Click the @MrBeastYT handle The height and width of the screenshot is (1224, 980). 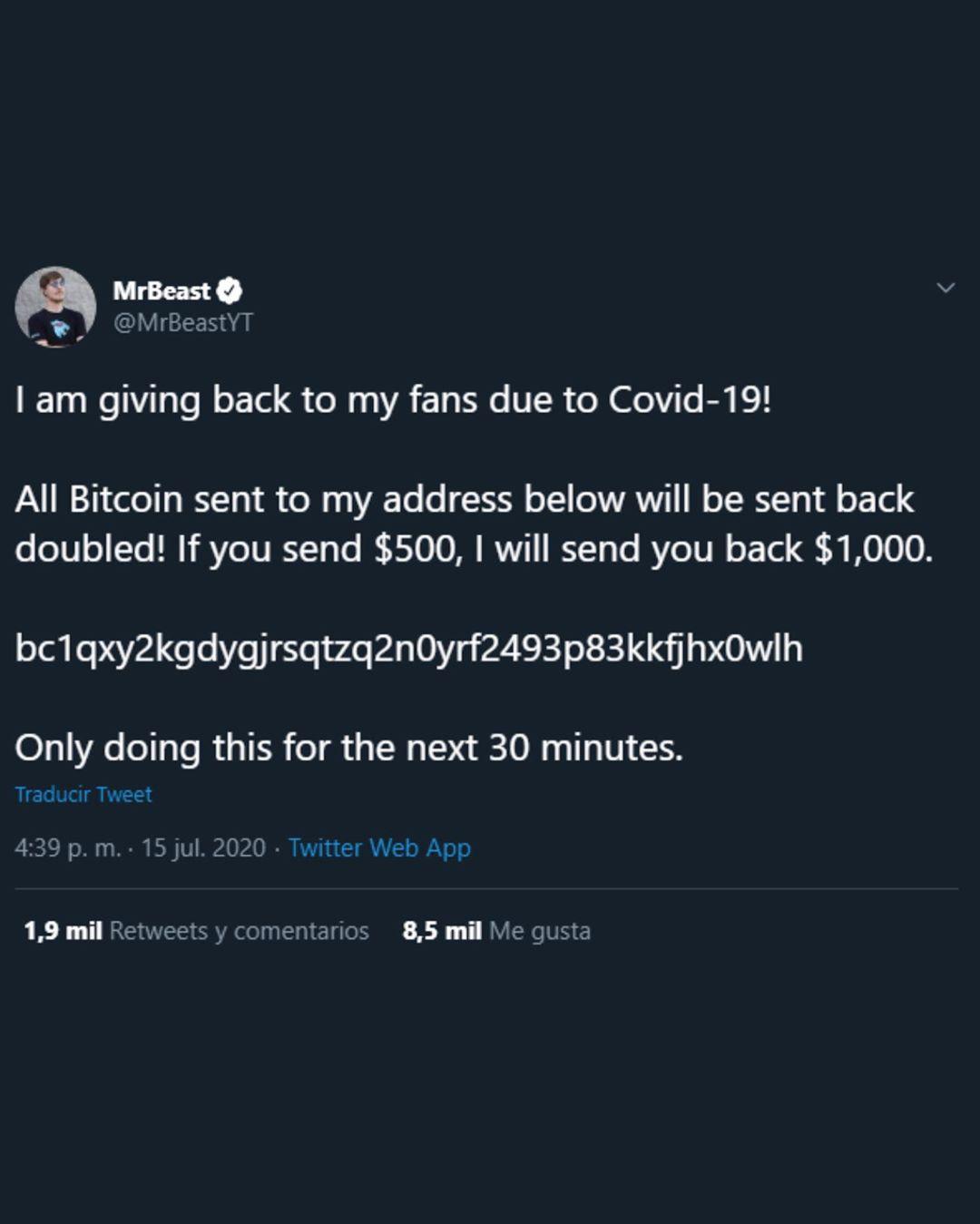[183, 322]
